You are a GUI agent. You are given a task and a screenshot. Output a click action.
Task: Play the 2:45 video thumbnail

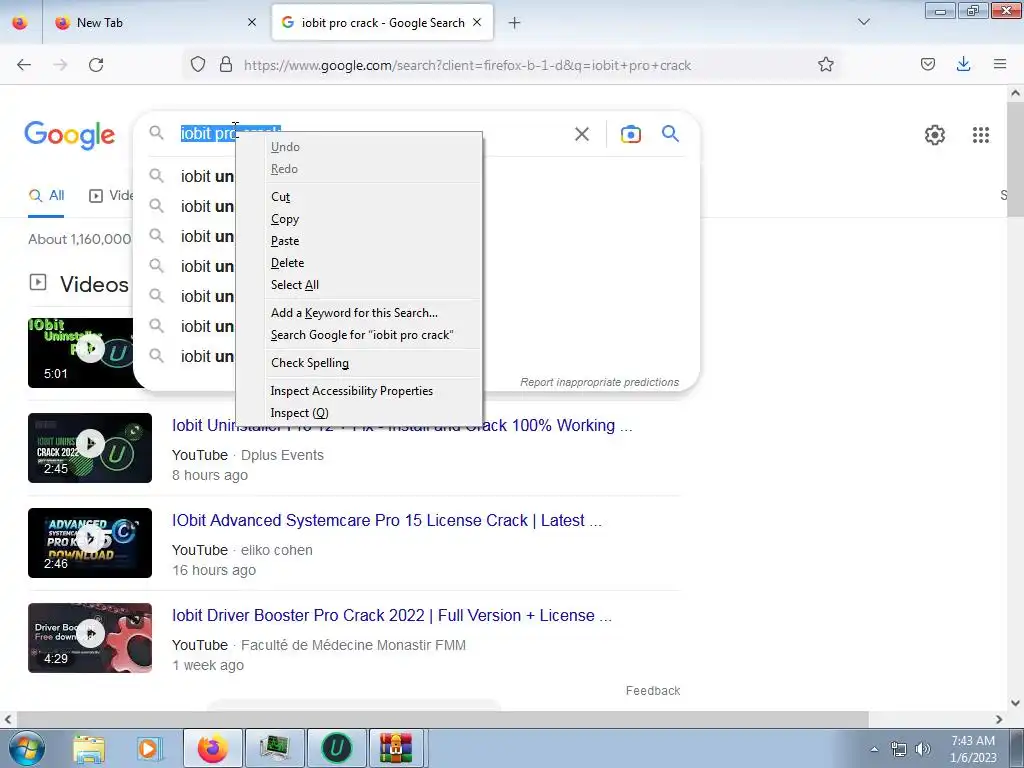point(90,448)
